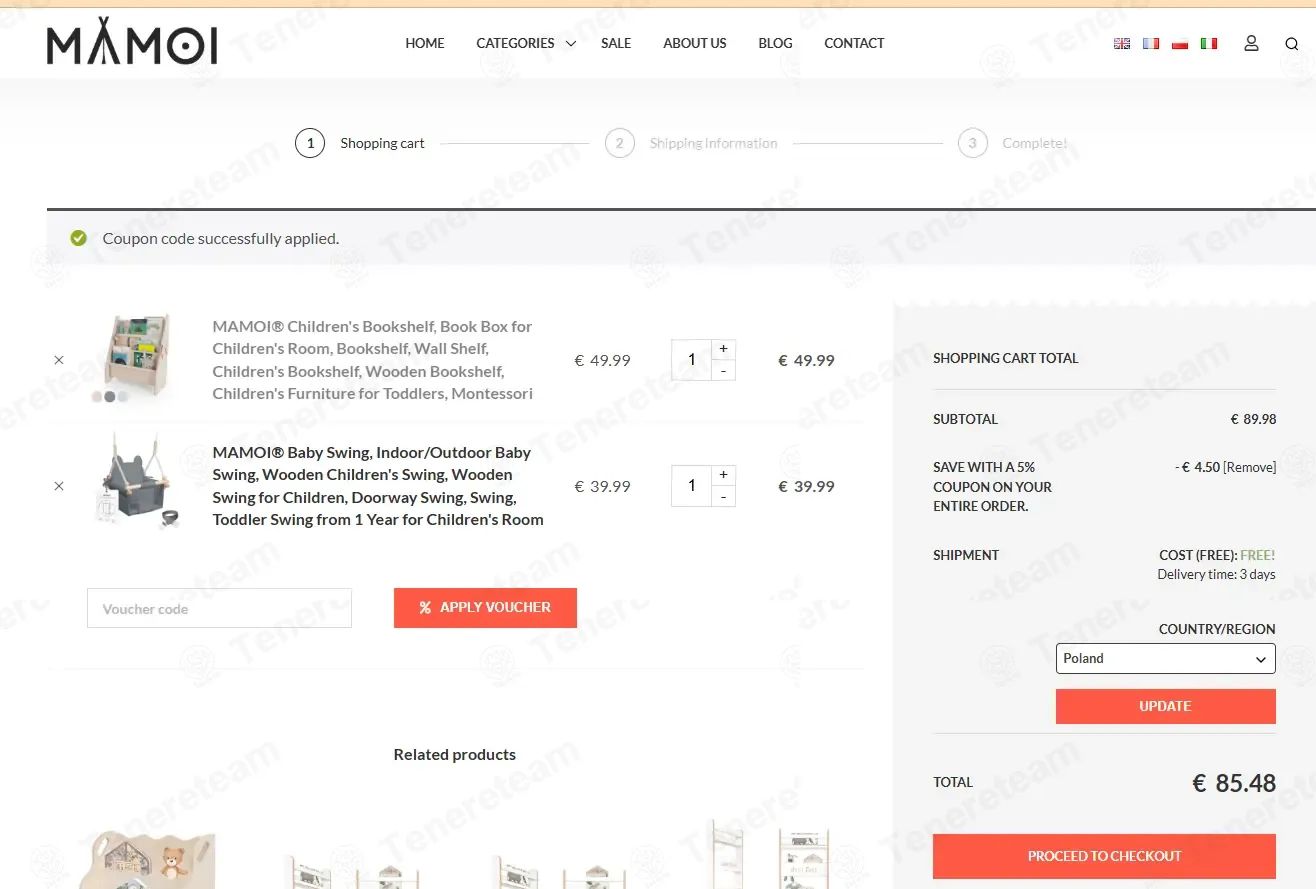Click the 'Delivery time: 3 days' text
The width and height of the screenshot is (1316, 889).
(x=1216, y=574)
